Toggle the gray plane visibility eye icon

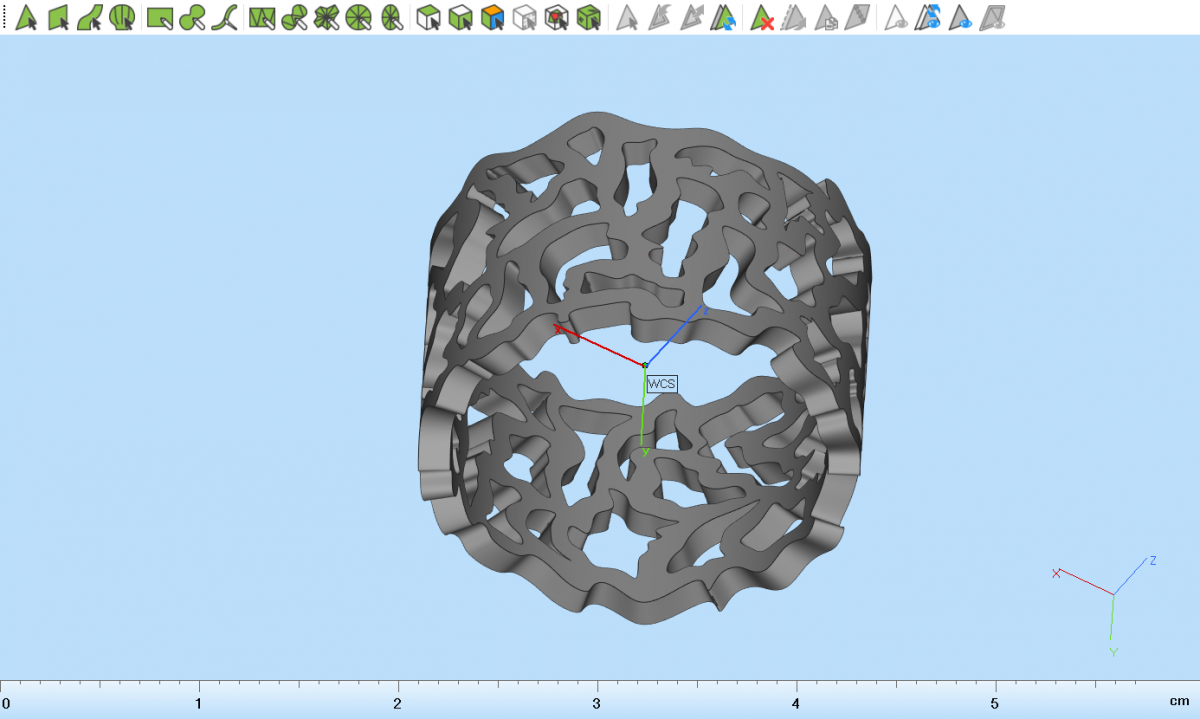(x=993, y=17)
